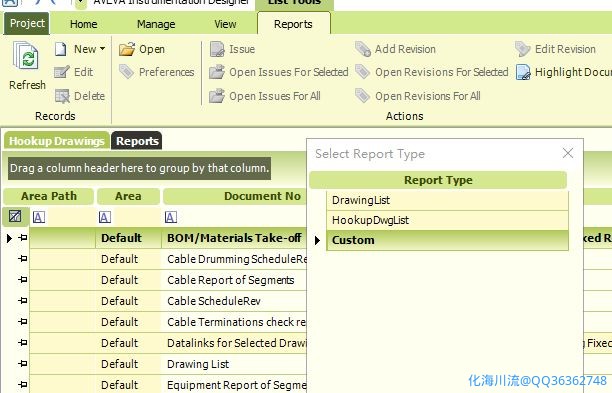The width and height of the screenshot is (612, 393).
Task: Sort by Document No column header
Action: point(235,196)
